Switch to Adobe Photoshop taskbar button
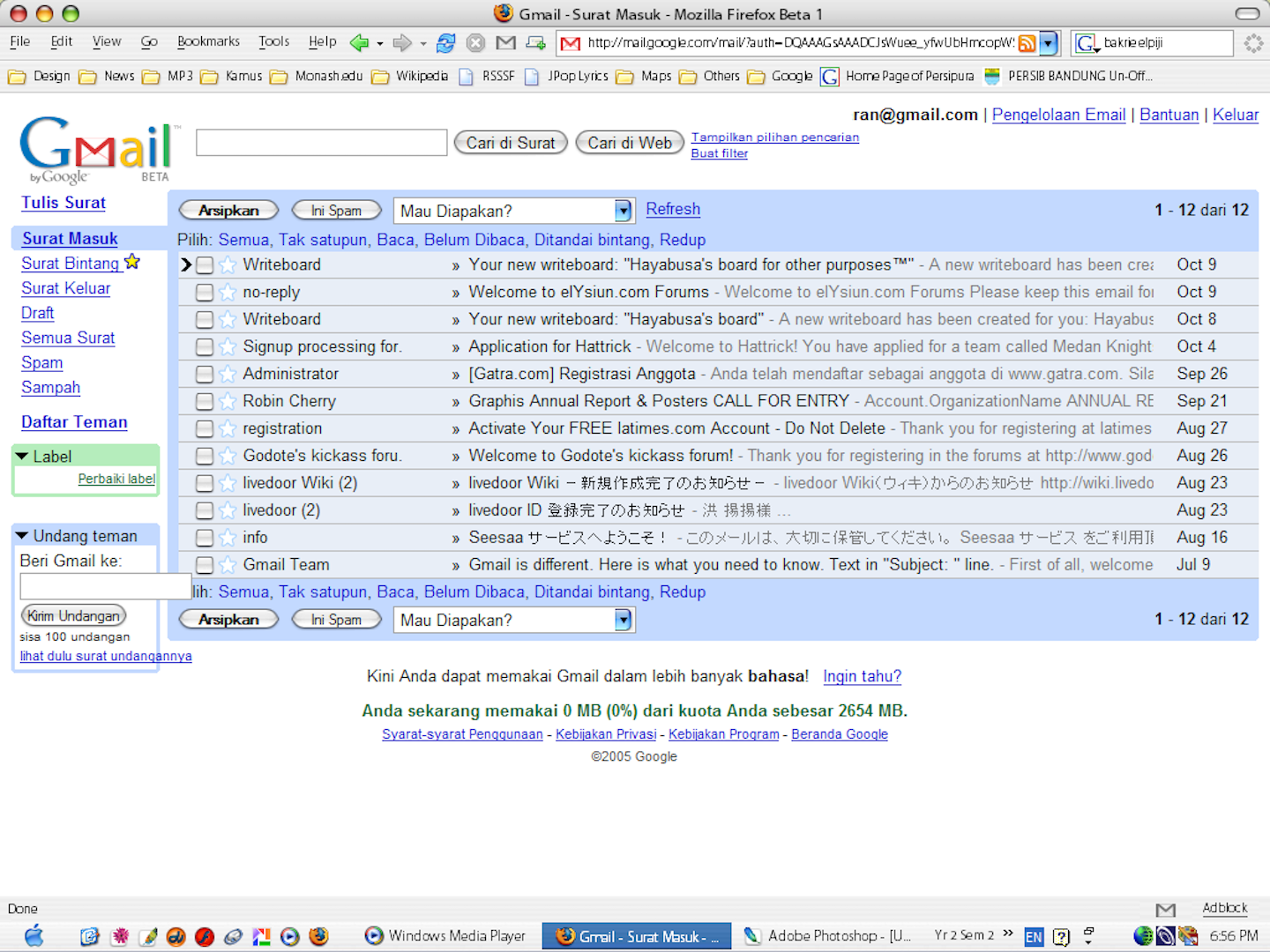This screenshot has width=1270, height=952. coord(827,936)
